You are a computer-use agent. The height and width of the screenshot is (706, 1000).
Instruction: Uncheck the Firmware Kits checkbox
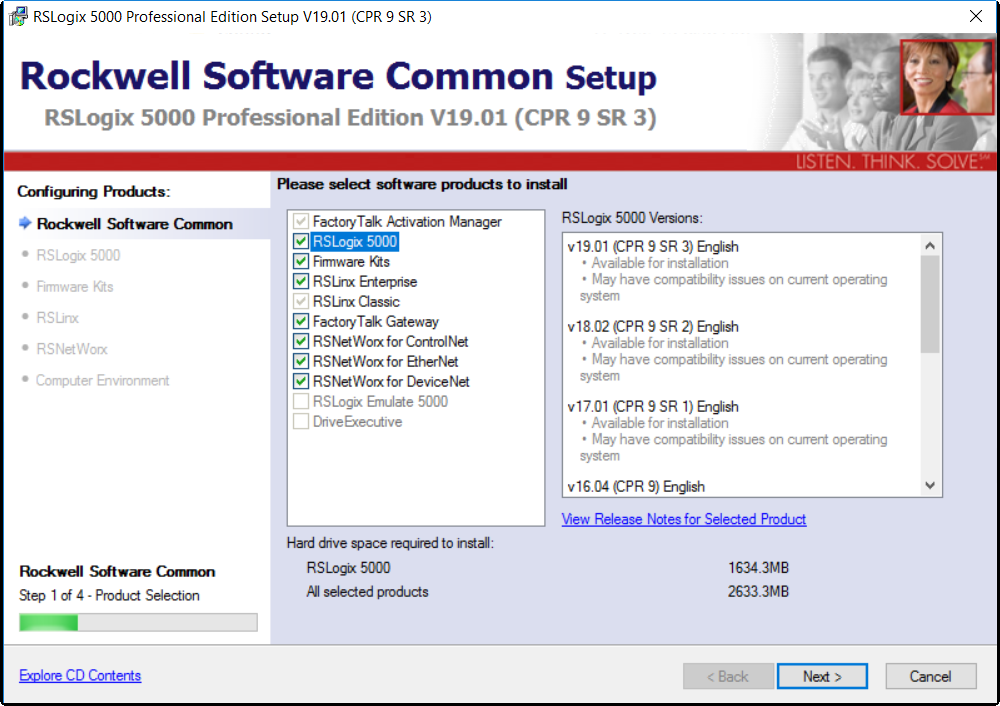tap(300, 261)
